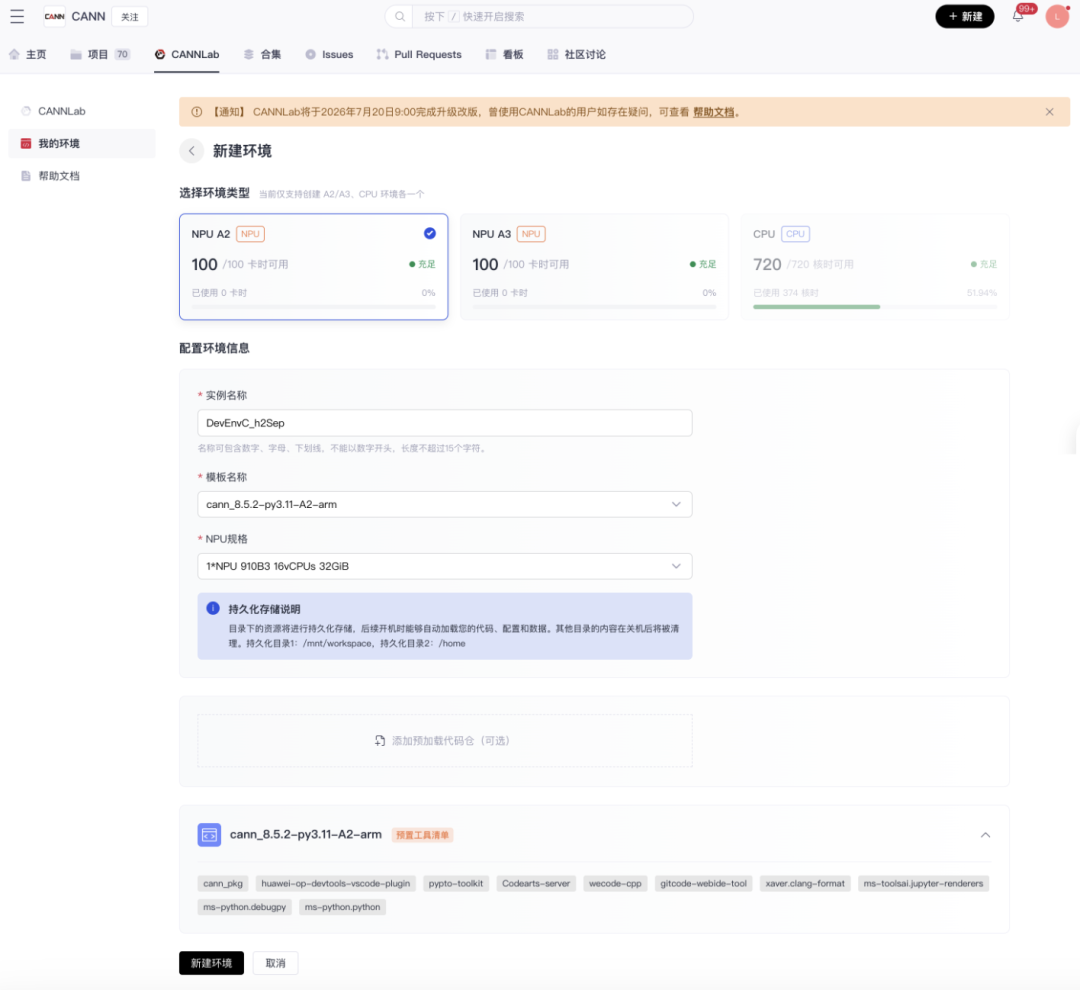The height and width of the screenshot is (990, 1080).
Task: Open the hamburger menu icon
Action: coord(17,17)
